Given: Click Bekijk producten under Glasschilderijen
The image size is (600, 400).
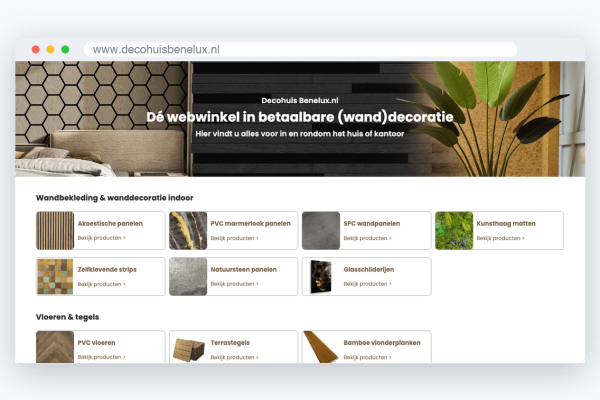Looking at the screenshot, I should coord(367,284).
